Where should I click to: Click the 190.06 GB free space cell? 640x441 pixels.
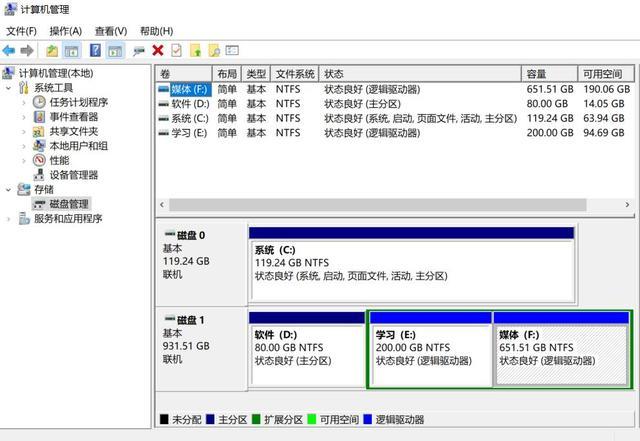point(607,89)
